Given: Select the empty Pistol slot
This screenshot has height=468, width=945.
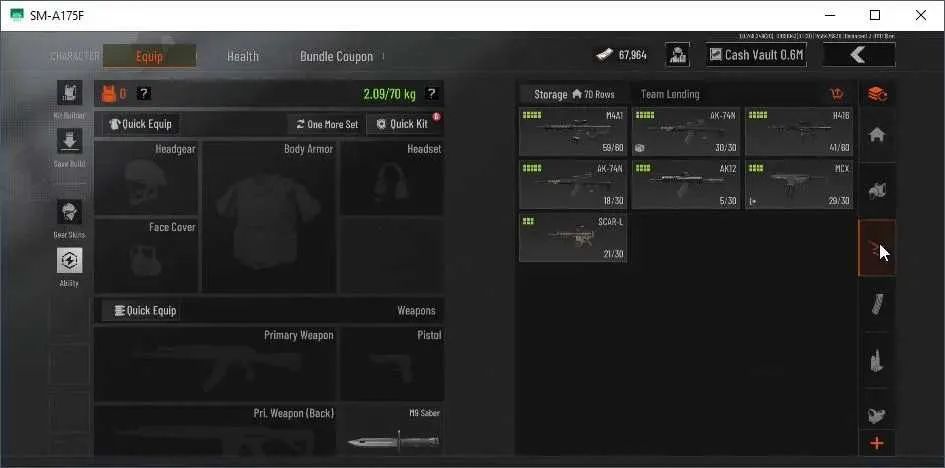Looking at the screenshot, I should click(x=392, y=364).
